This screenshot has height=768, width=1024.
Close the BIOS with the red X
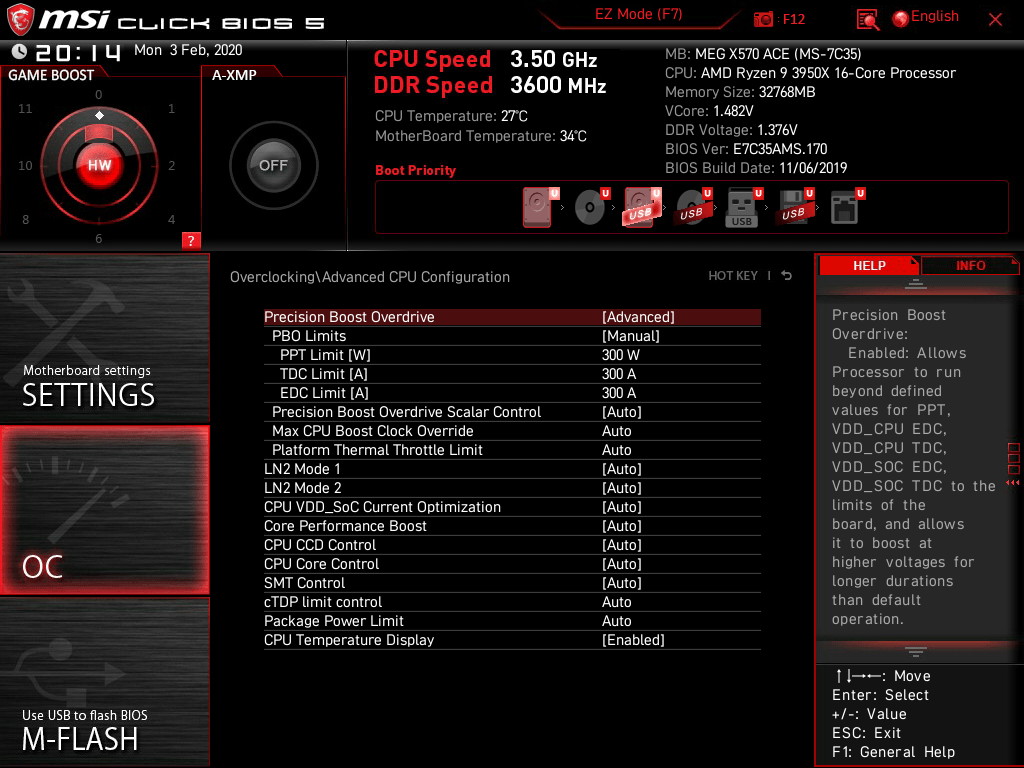click(x=995, y=20)
